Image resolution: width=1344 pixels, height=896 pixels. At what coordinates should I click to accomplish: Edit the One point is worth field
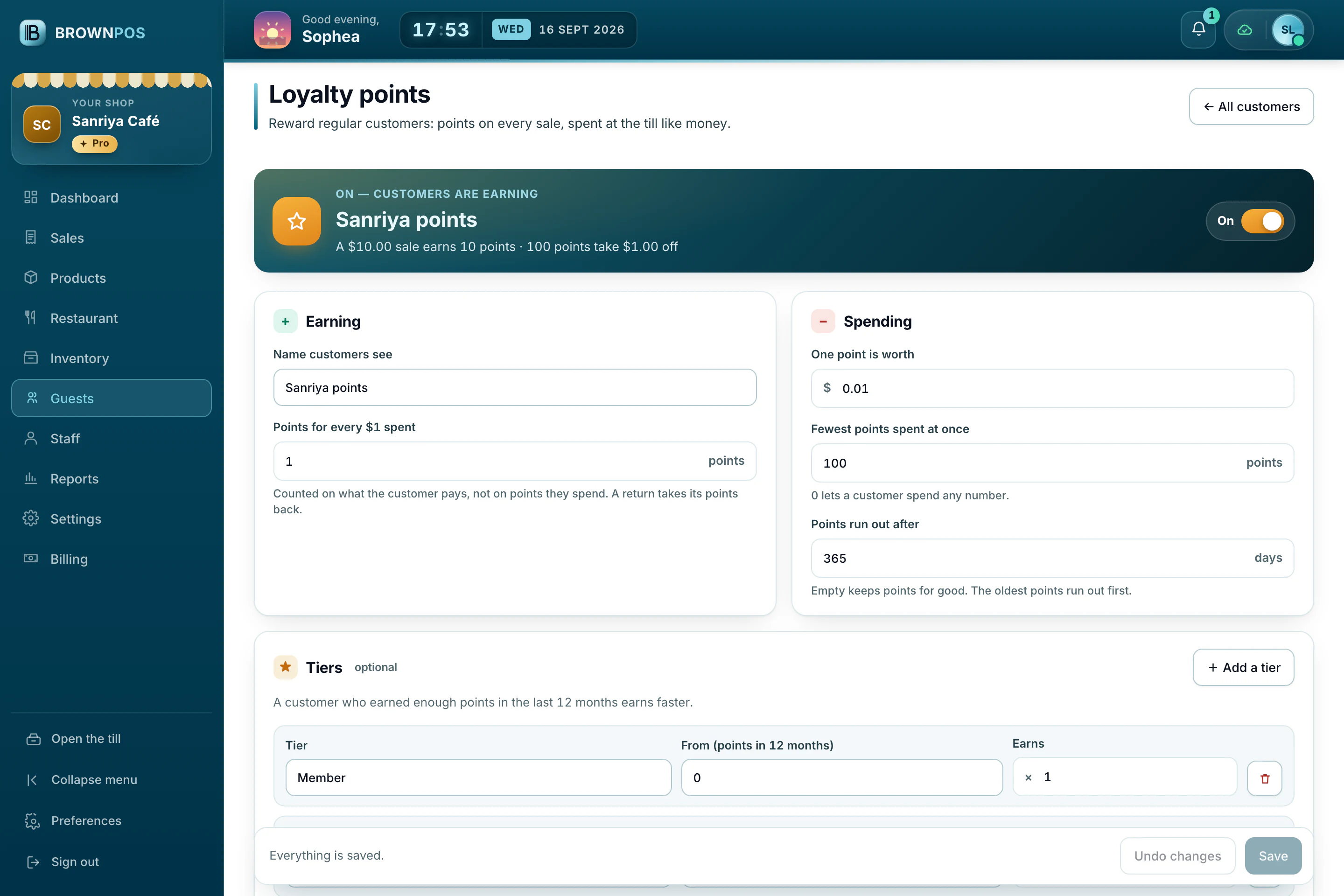[x=1053, y=389]
